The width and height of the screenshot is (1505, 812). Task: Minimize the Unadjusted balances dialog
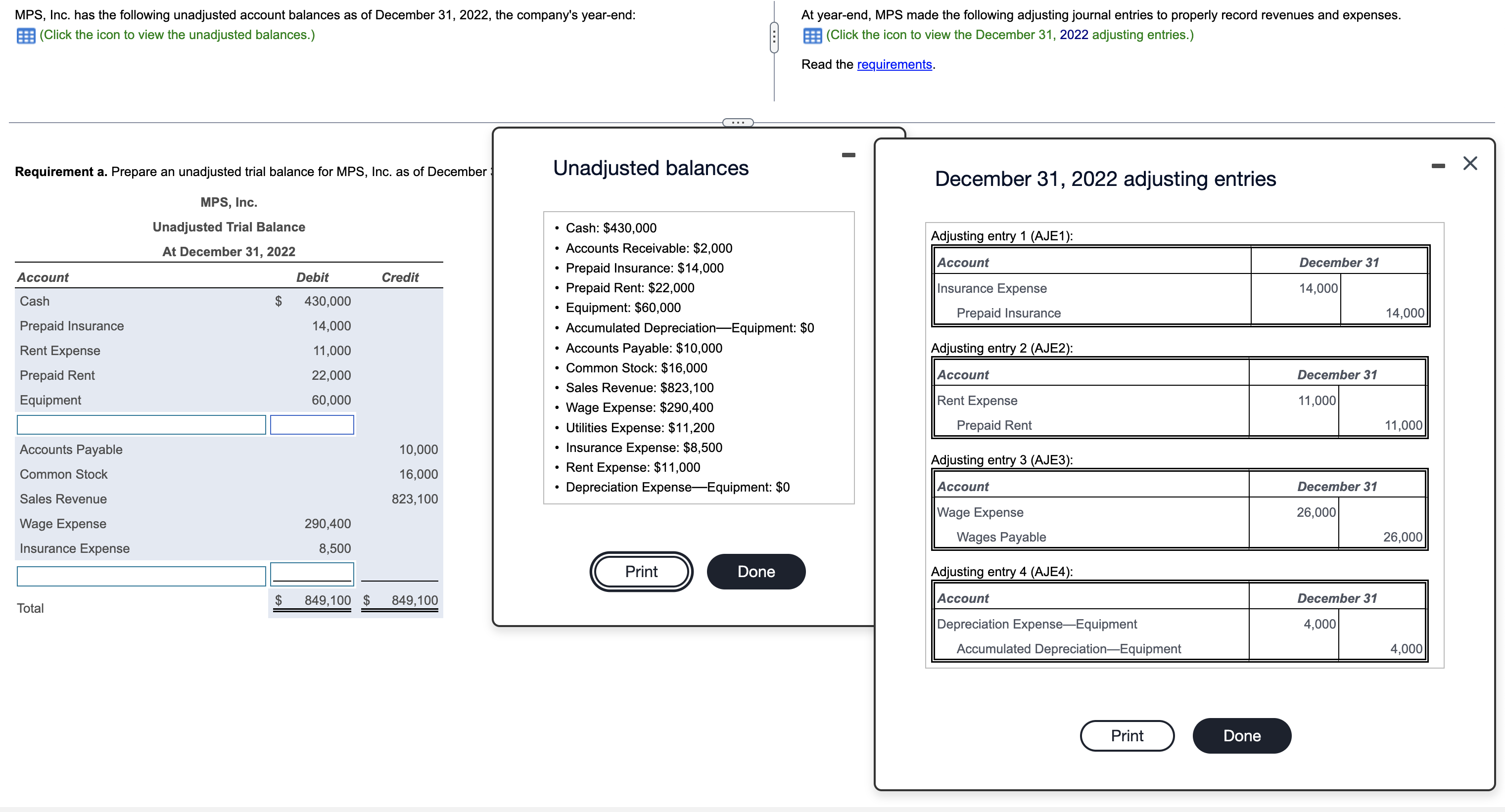click(848, 155)
